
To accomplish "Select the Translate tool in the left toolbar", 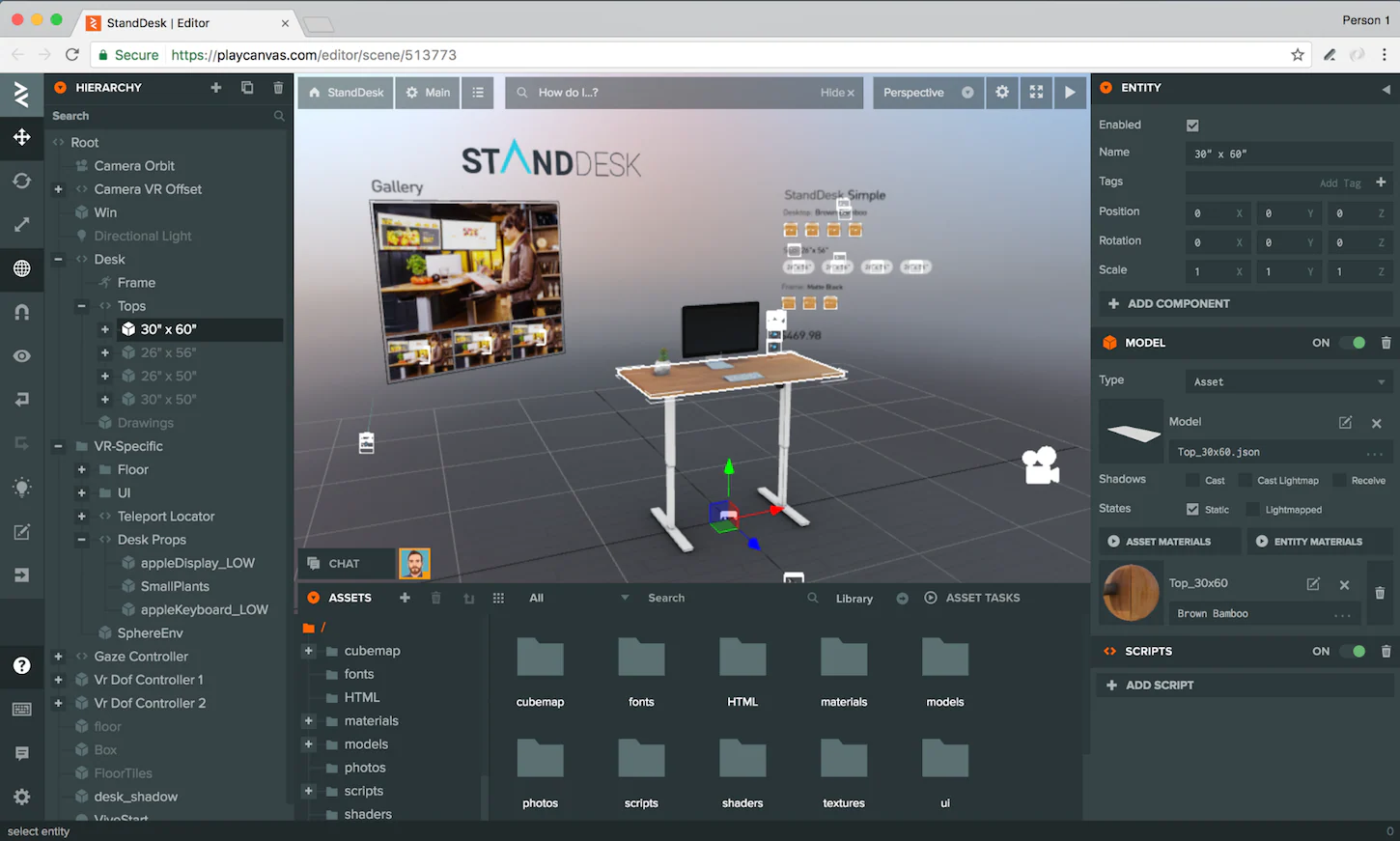I will [21, 137].
